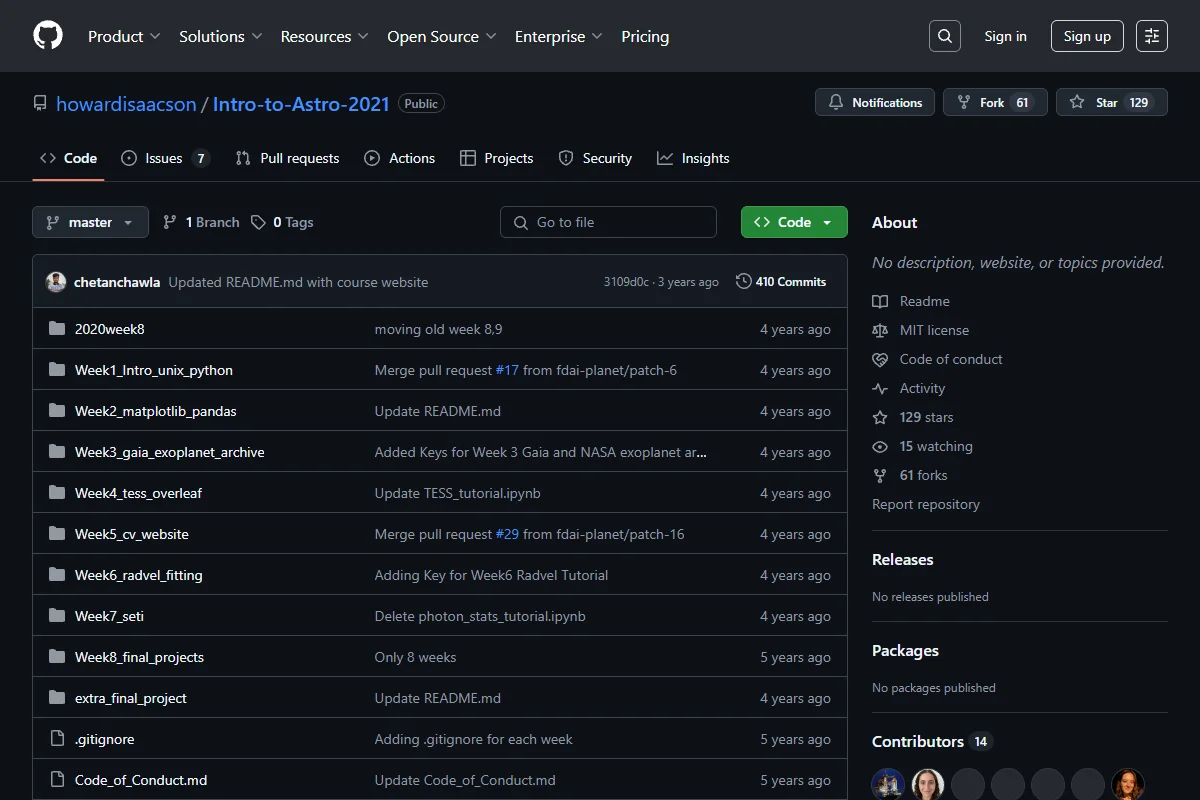Open the MIT license link
Image resolution: width=1200 pixels, height=800 pixels.
point(934,330)
